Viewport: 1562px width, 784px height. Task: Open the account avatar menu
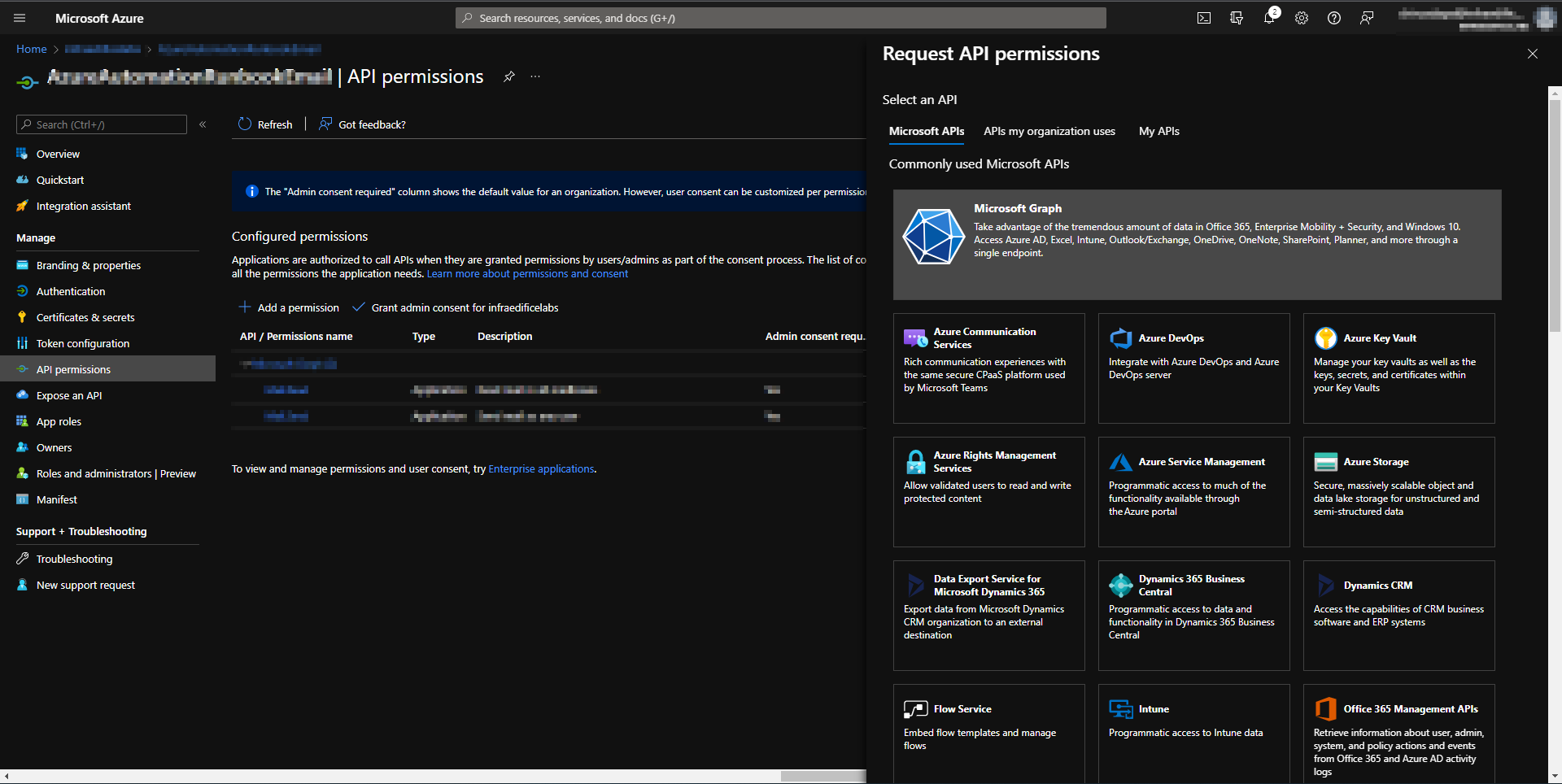(1544, 18)
